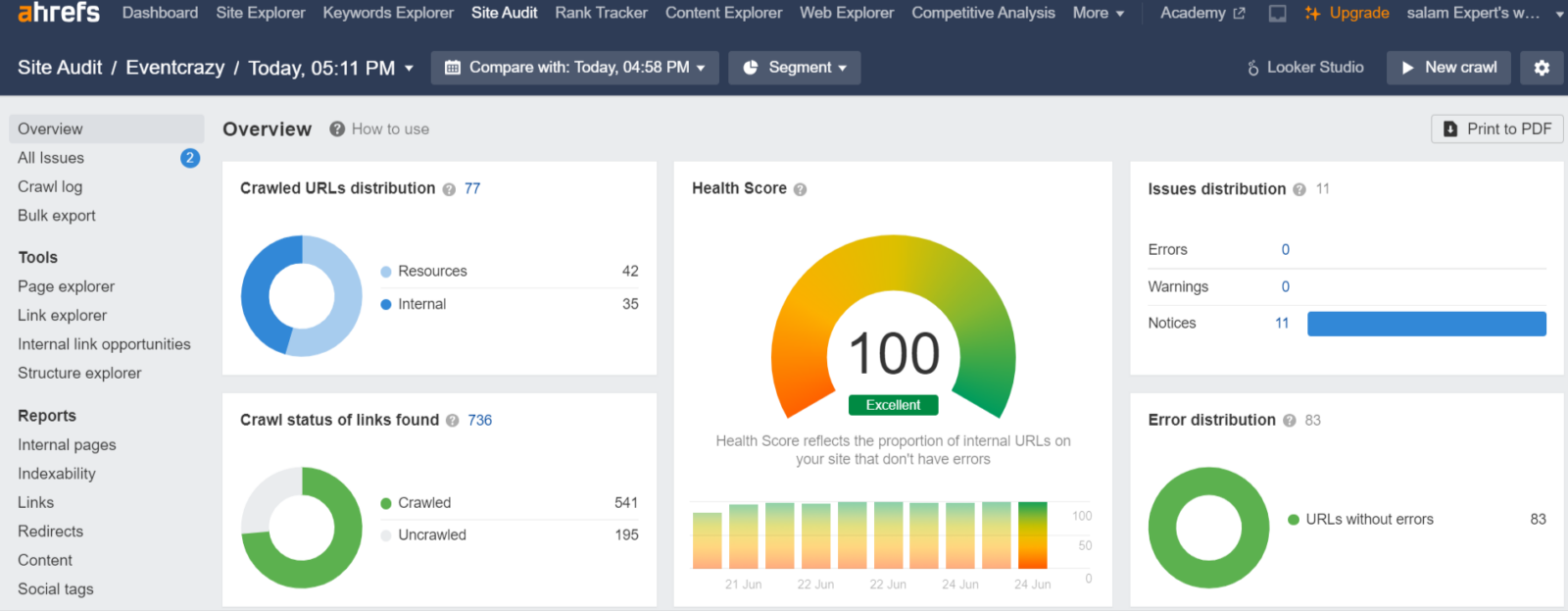Click the Errors count 0
1568x611 pixels.
(x=1286, y=250)
